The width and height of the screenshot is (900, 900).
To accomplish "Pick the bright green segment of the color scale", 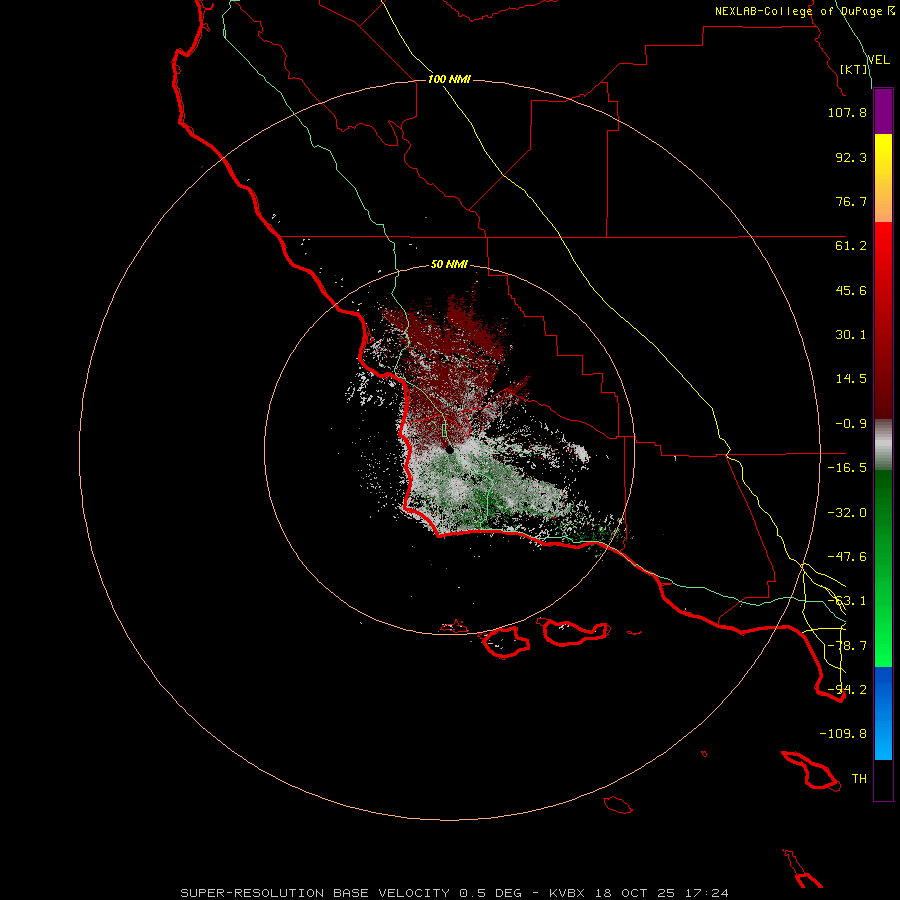I will tap(883, 568).
